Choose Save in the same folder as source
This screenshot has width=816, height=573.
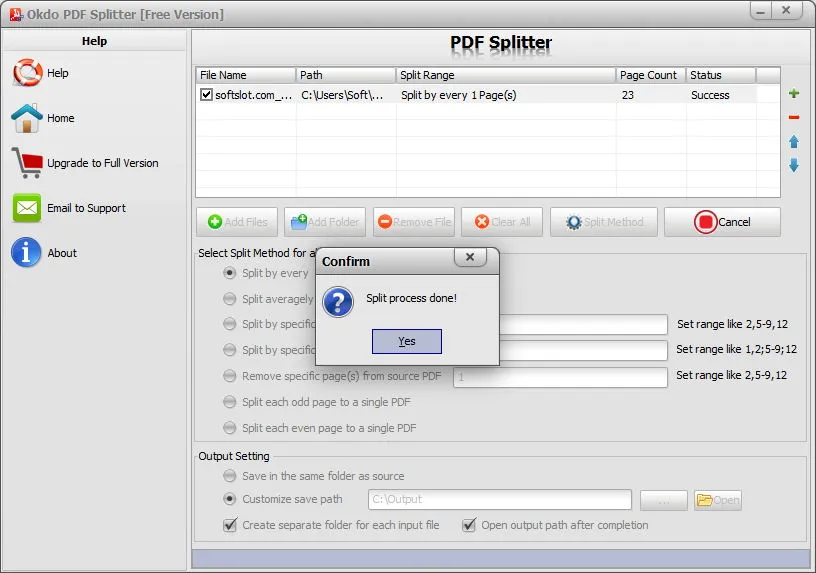click(x=230, y=476)
